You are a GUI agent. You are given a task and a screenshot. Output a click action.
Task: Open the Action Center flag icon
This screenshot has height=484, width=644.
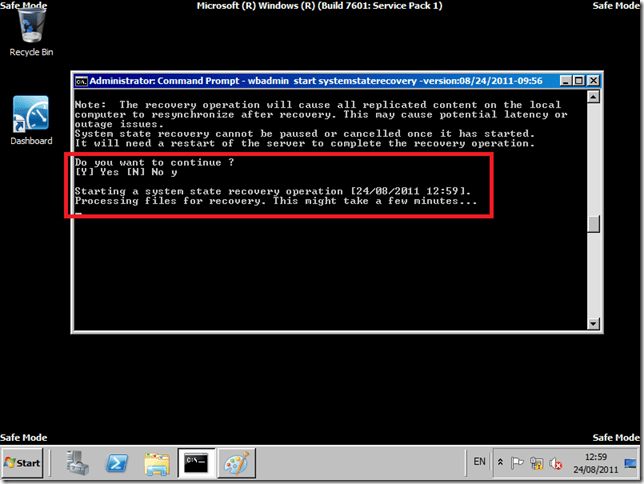[517, 463]
